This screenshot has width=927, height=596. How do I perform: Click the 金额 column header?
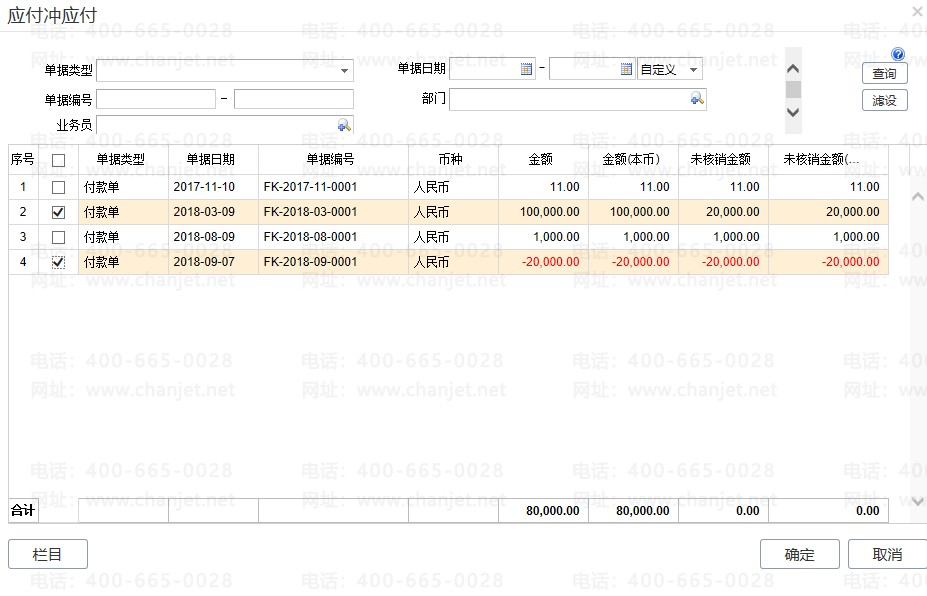click(541, 160)
